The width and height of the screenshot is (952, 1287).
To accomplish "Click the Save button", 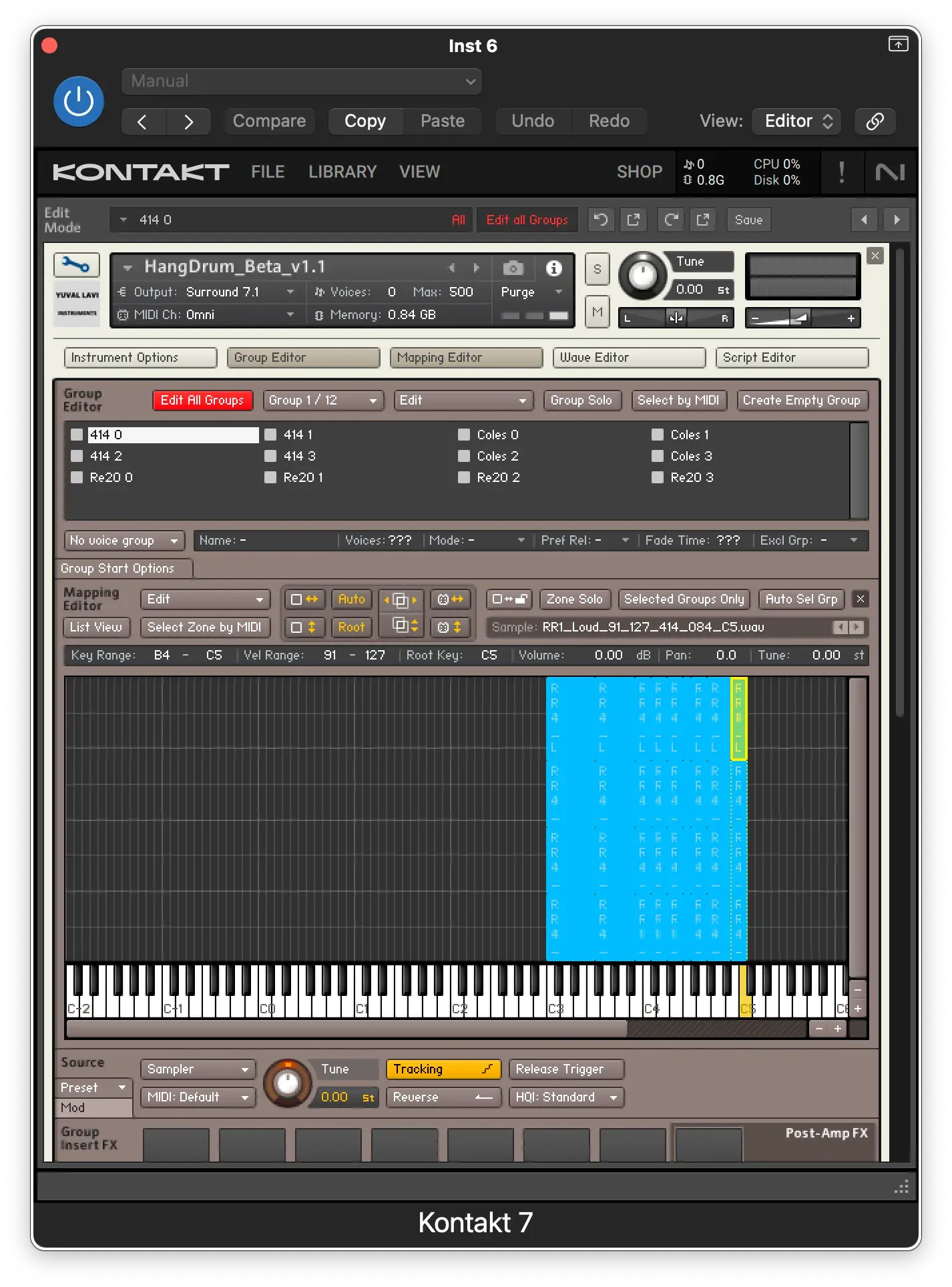I will click(748, 220).
